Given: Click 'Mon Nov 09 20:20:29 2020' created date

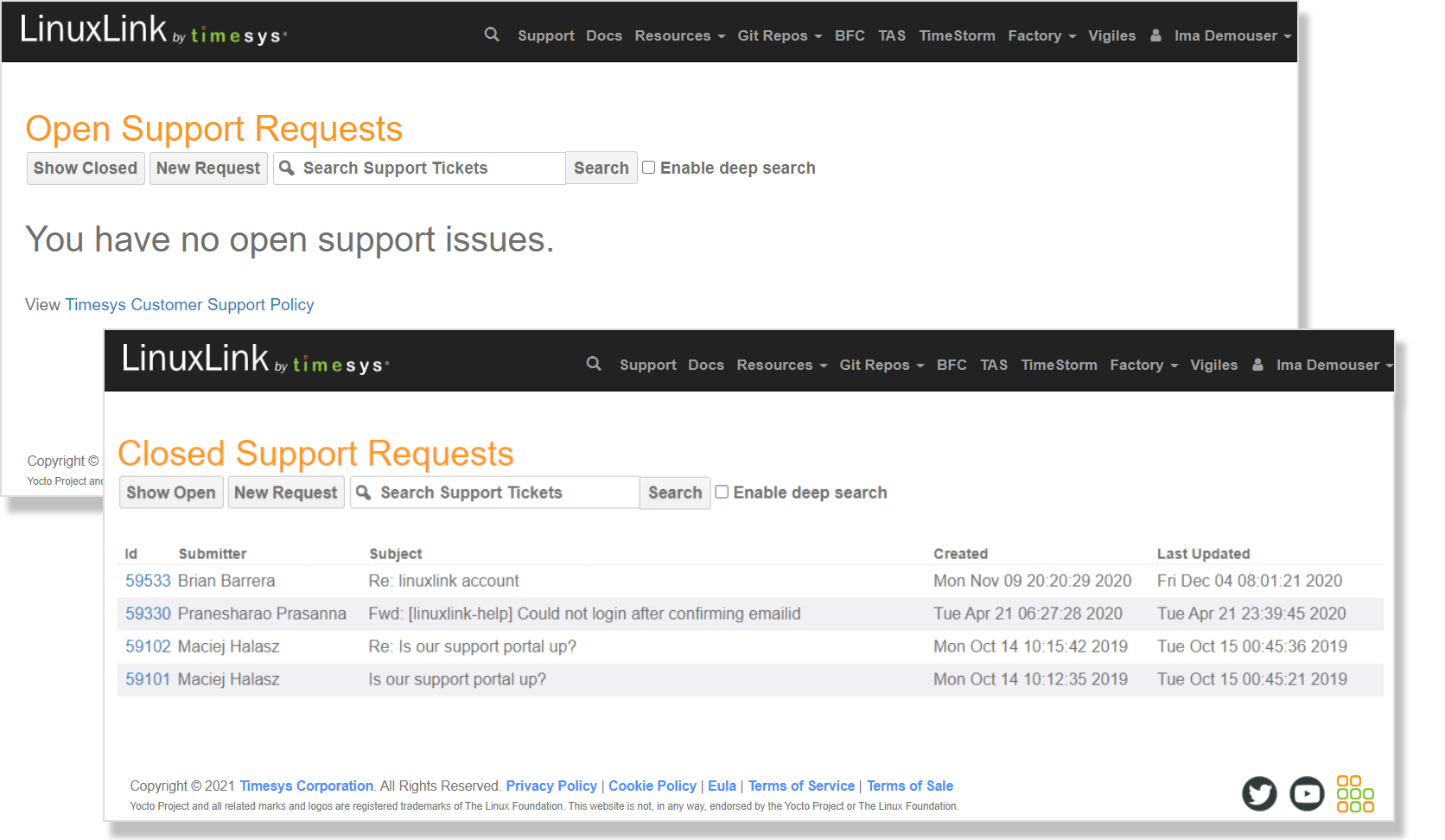Looking at the screenshot, I should coord(1033,581).
